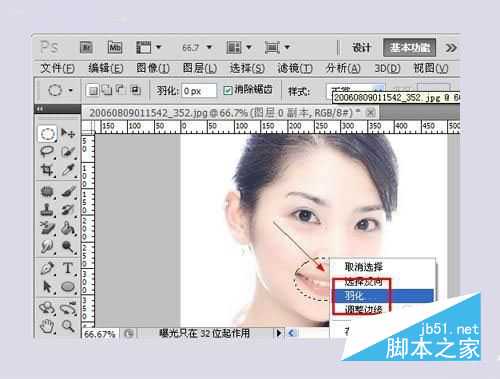
Task: Open the 图像(I) menu
Action: [x=153, y=69]
